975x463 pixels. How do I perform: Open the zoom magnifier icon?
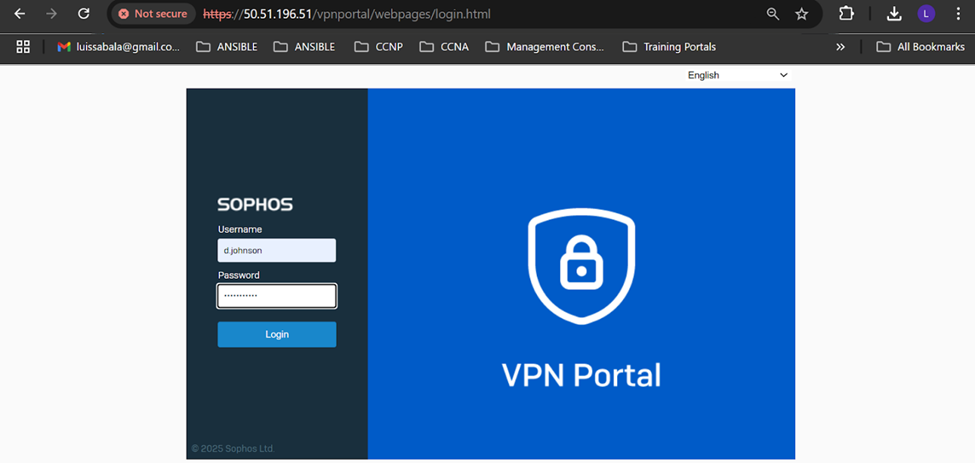(773, 14)
